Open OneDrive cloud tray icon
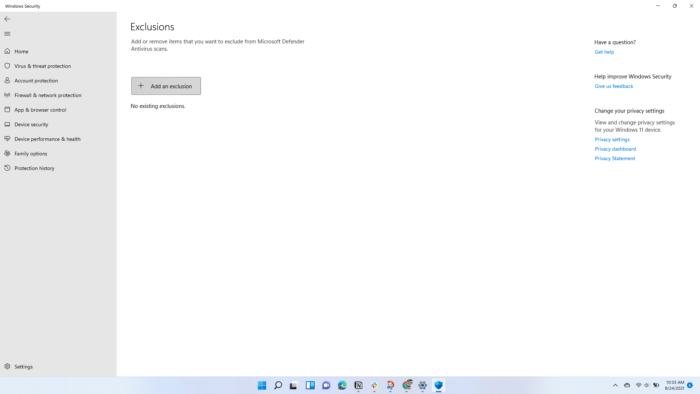 627,386
